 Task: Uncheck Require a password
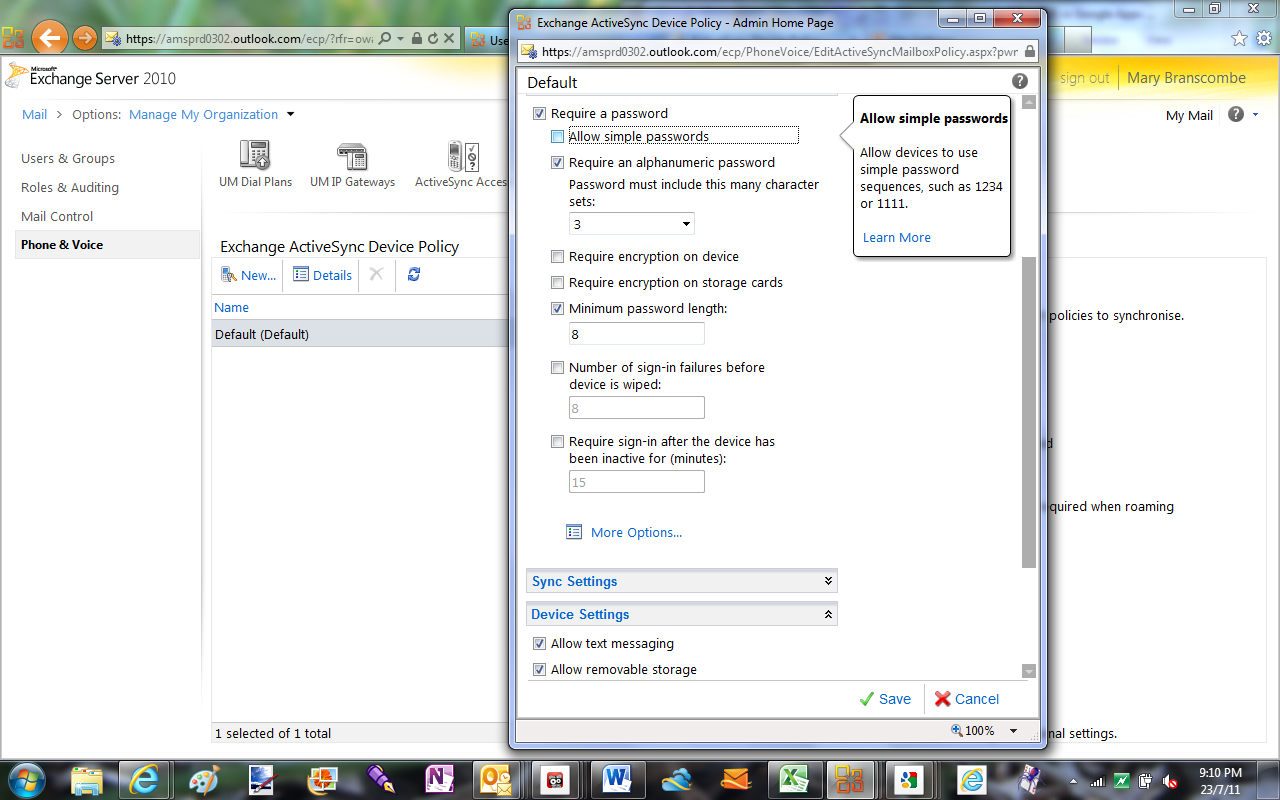[x=539, y=114]
